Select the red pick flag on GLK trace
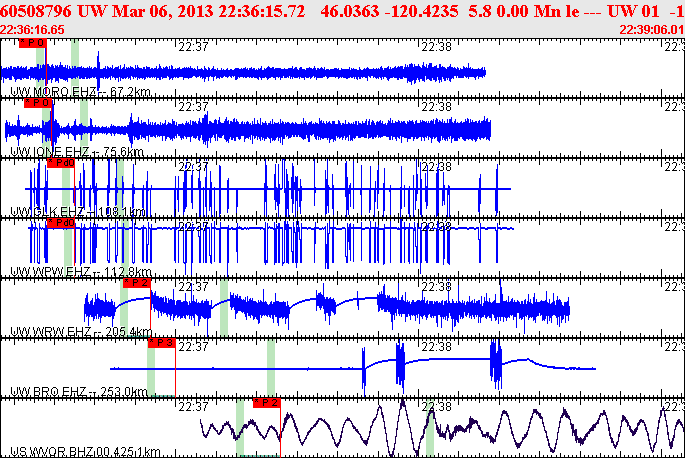Screen dimensions: 685x458 60,162
